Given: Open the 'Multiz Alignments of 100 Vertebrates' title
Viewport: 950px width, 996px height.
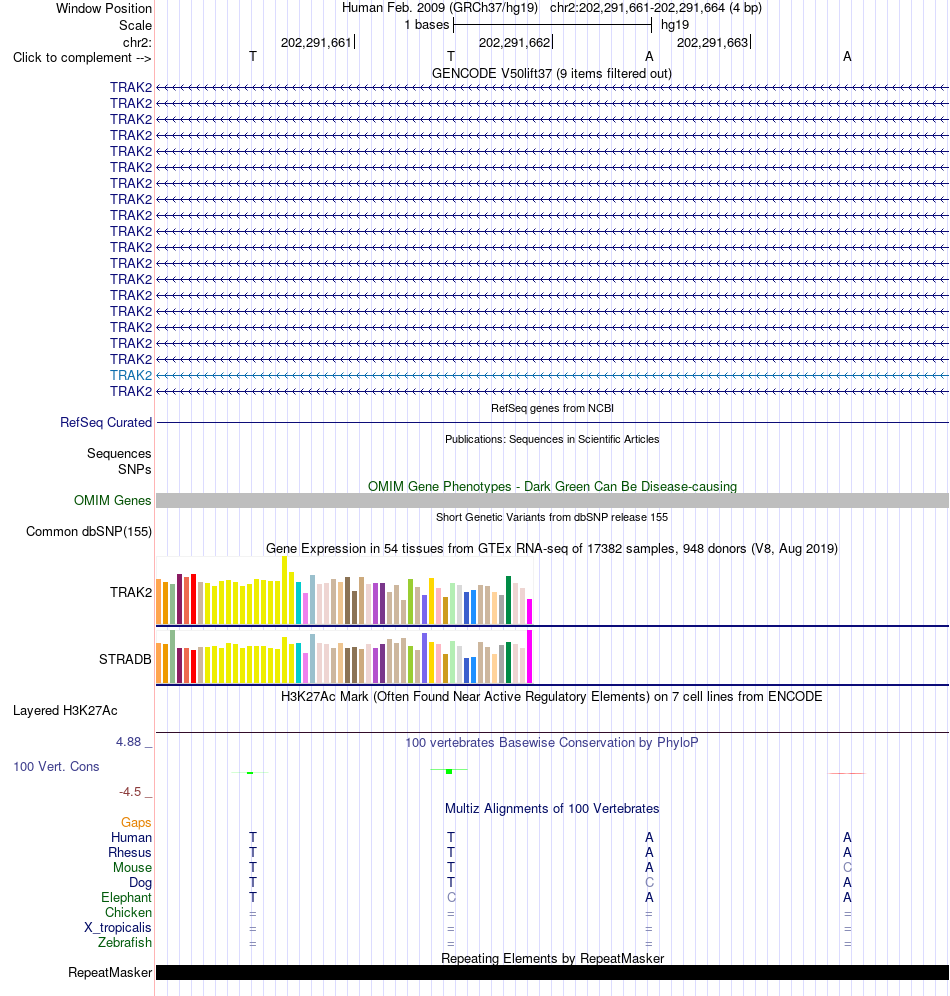Looking at the screenshot, I should click(x=552, y=809).
